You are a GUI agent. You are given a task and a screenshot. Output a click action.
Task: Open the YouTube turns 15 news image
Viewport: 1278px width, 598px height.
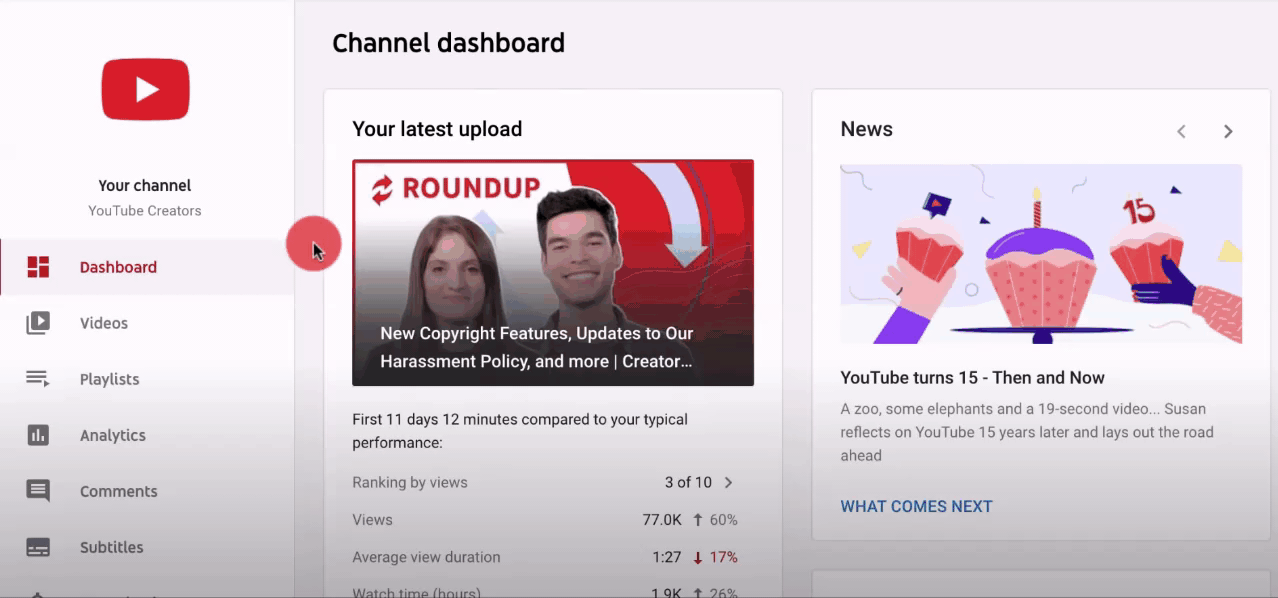pyautogui.click(x=1041, y=254)
